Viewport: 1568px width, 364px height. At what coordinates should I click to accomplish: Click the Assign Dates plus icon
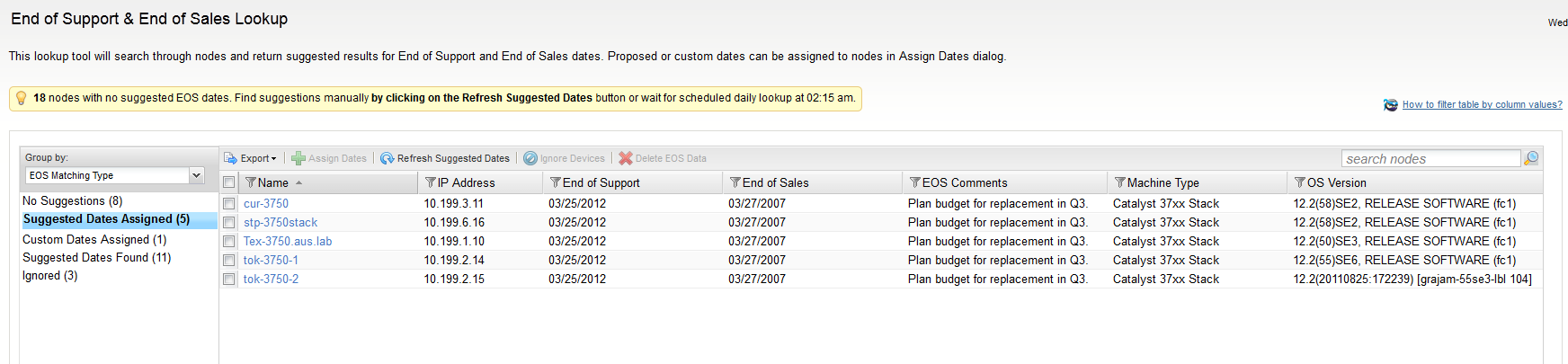point(298,158)
